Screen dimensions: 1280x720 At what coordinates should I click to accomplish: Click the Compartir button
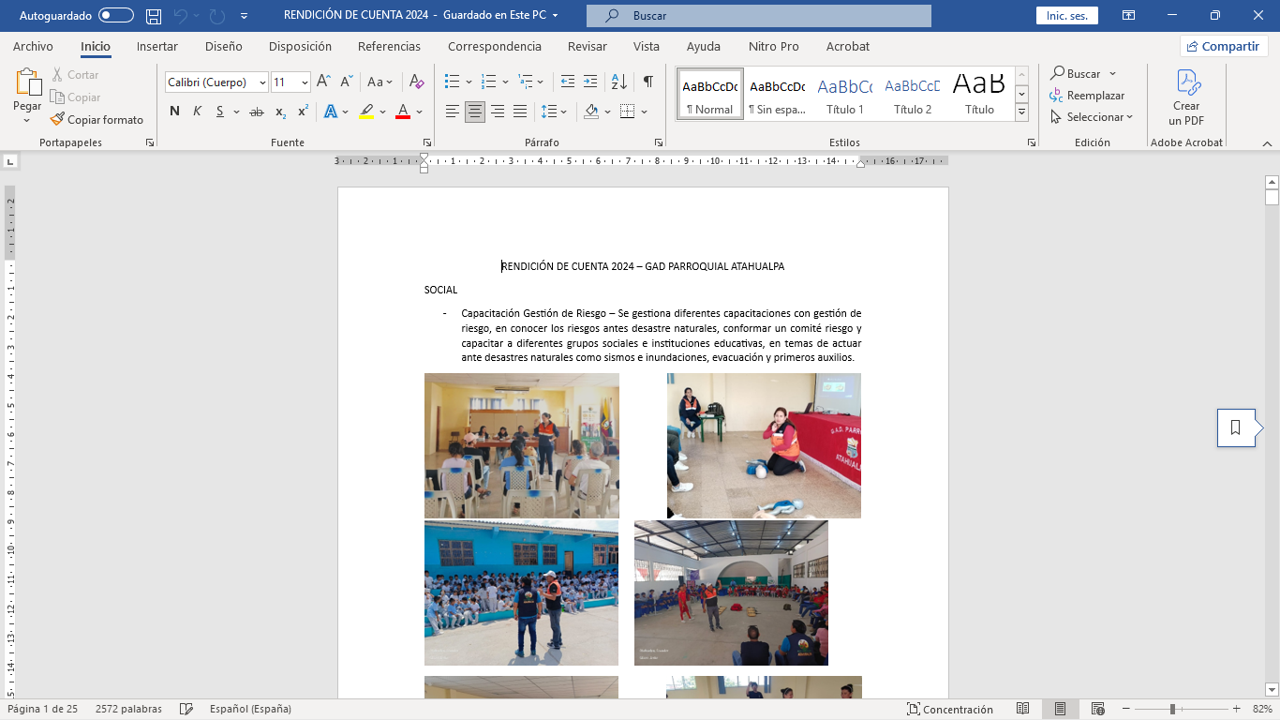(x=1223, y=47)
